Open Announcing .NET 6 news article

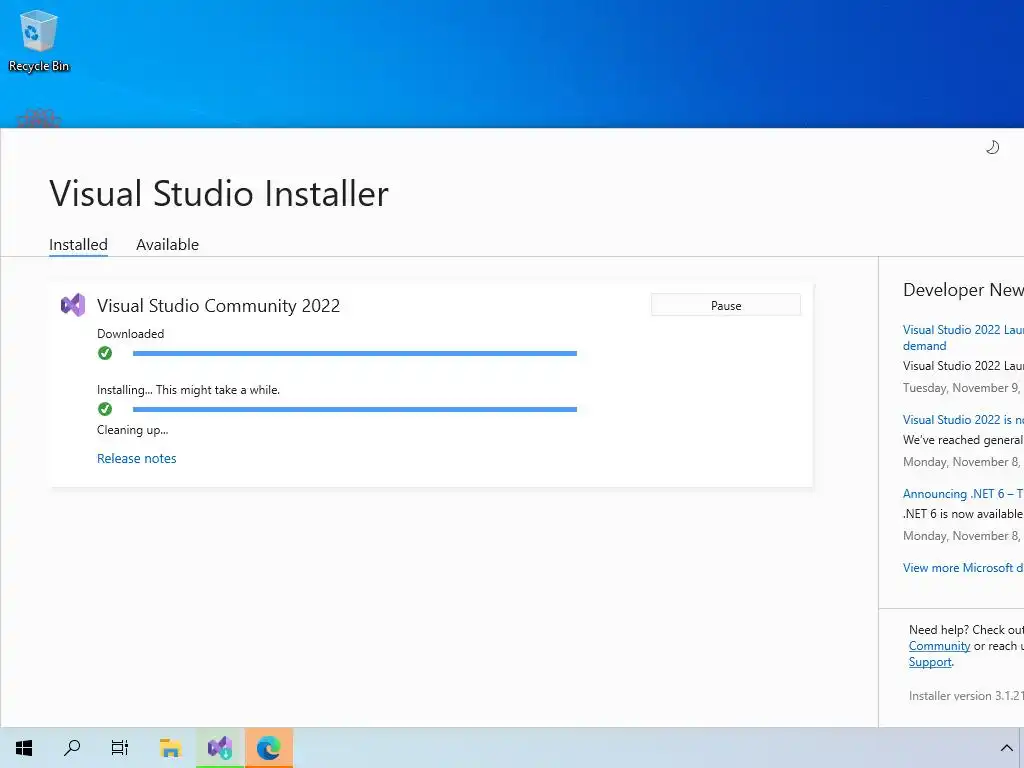tap(963, 494)
